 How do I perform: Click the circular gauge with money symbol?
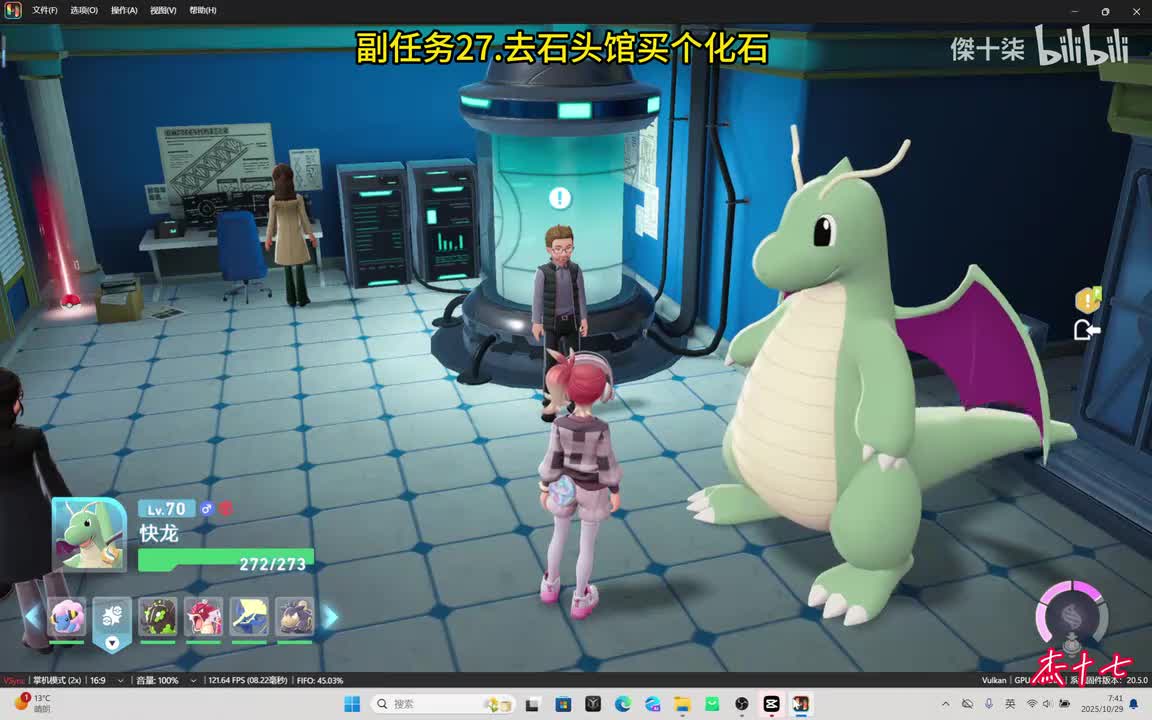coord(1072,616)
